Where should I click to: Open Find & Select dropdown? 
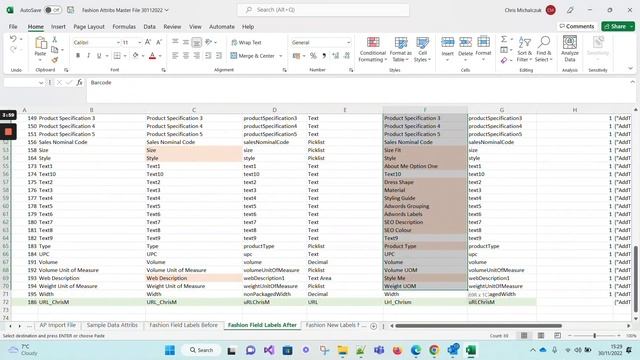(544, 49)
